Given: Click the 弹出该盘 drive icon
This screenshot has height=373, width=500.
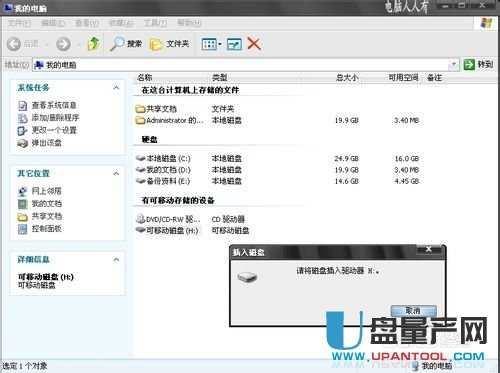Looking at the screenshot, I should tap(22, 143).
